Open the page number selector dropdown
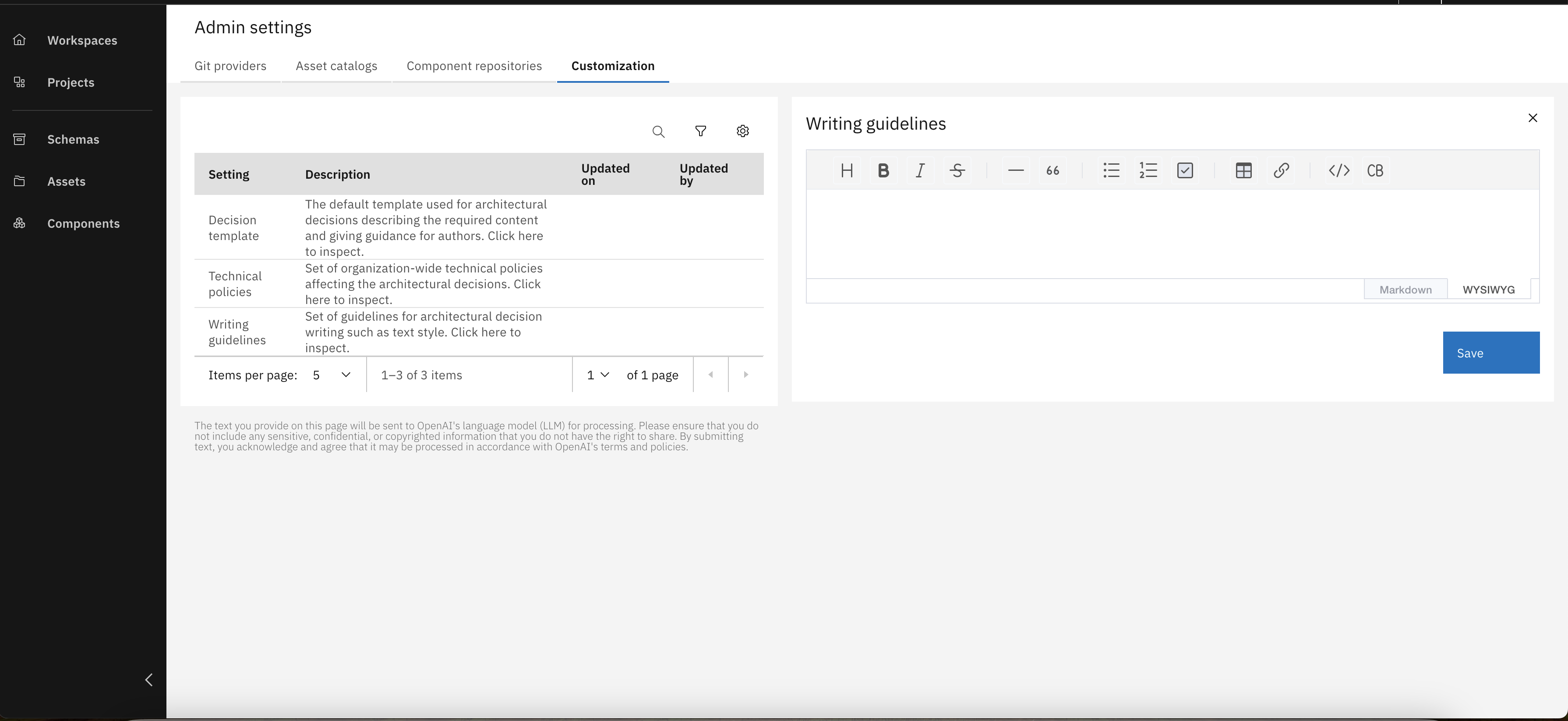This screenshot has height=721, width=1568. click(x=597, y=375)
